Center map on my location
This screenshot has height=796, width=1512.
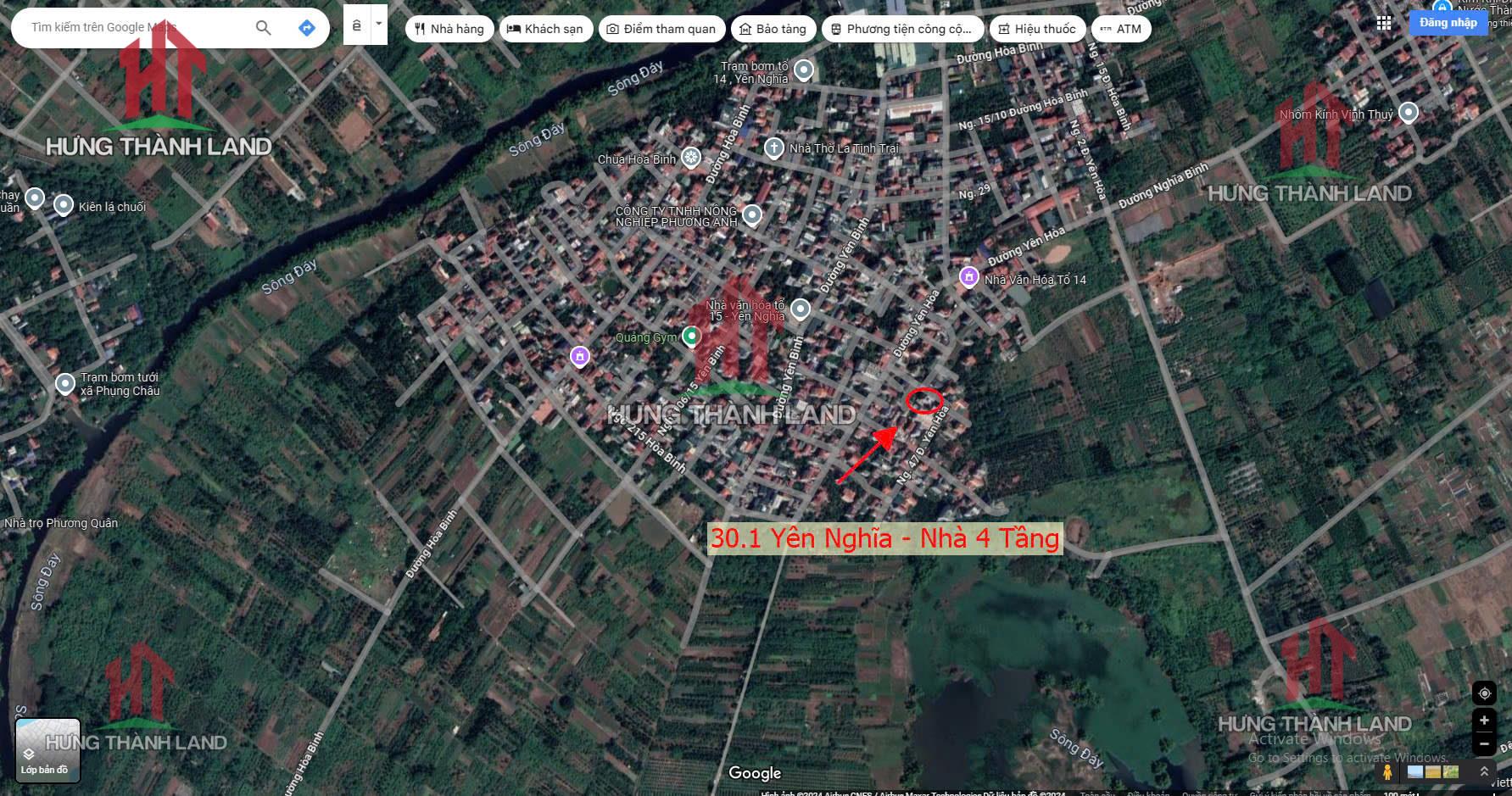[x=1484, y=693]
